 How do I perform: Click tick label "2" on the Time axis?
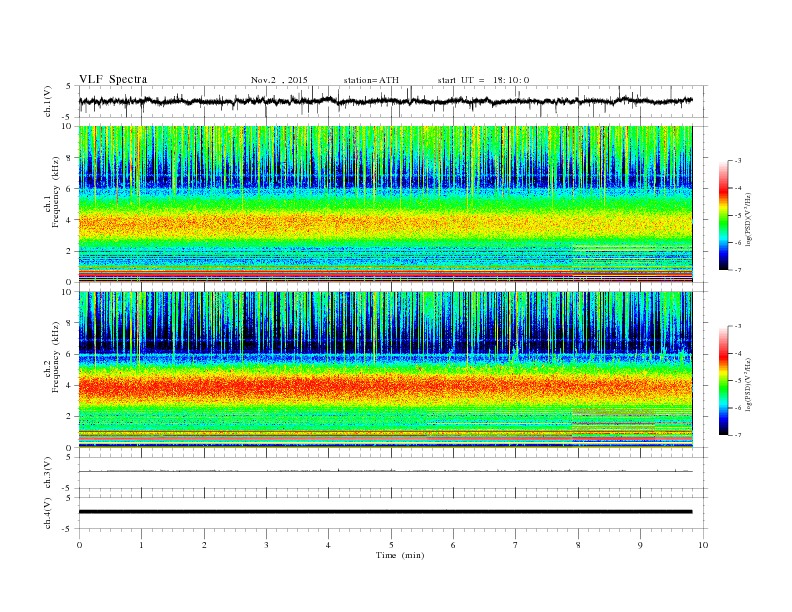tap(204, 545)
